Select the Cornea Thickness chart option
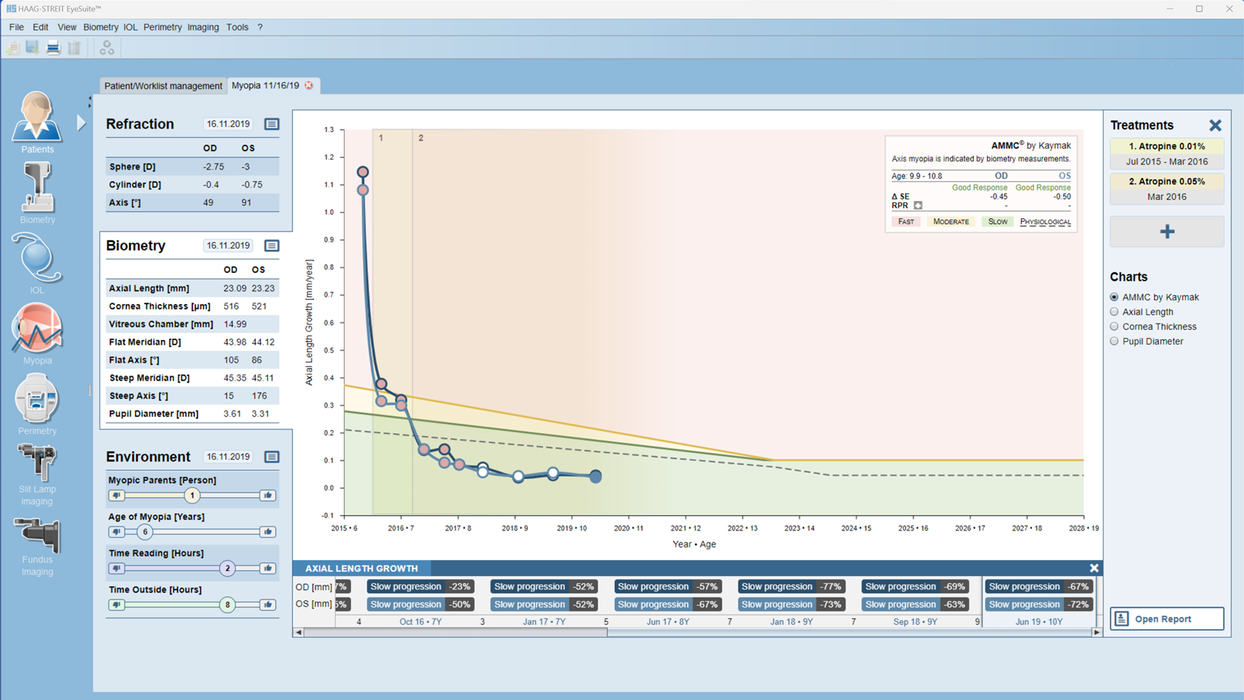The image size is (1244, 700). click(1115, 326)
